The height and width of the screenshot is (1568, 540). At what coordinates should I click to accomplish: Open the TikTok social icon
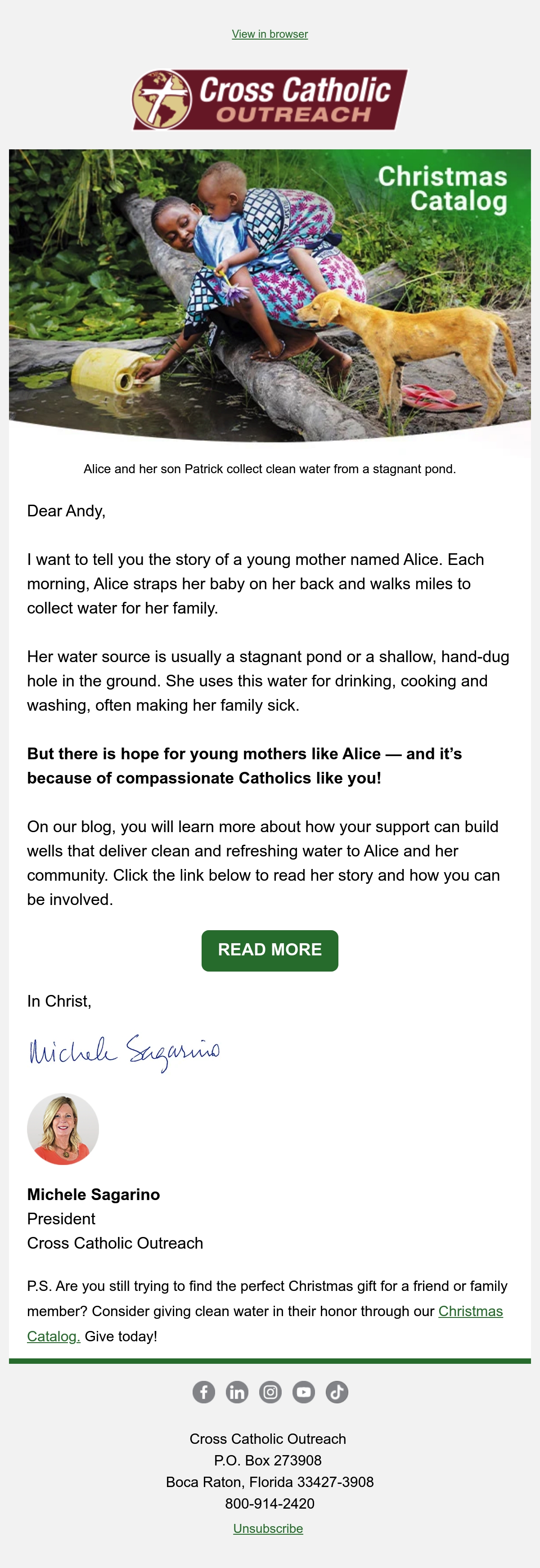click(337, 1392)
